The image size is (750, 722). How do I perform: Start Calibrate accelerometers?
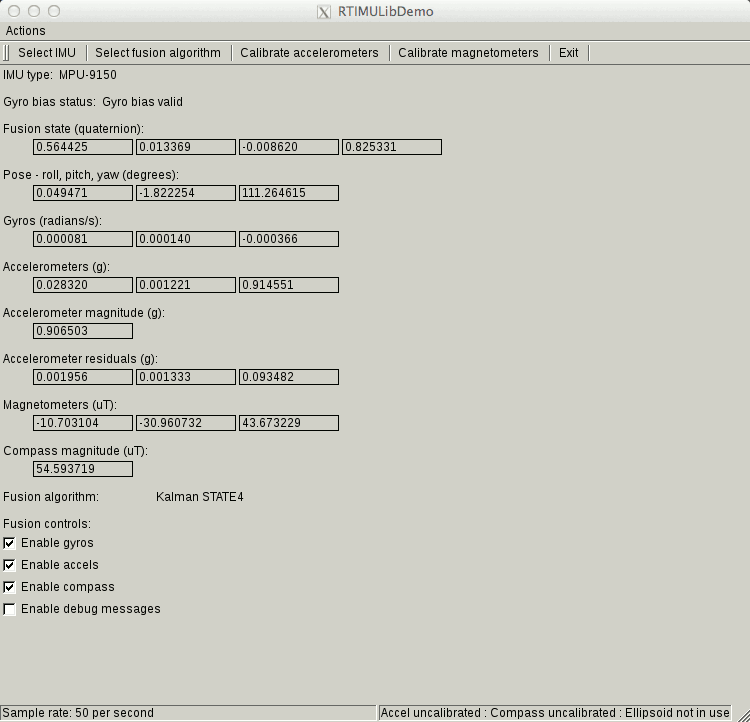[x=309, y=53]
